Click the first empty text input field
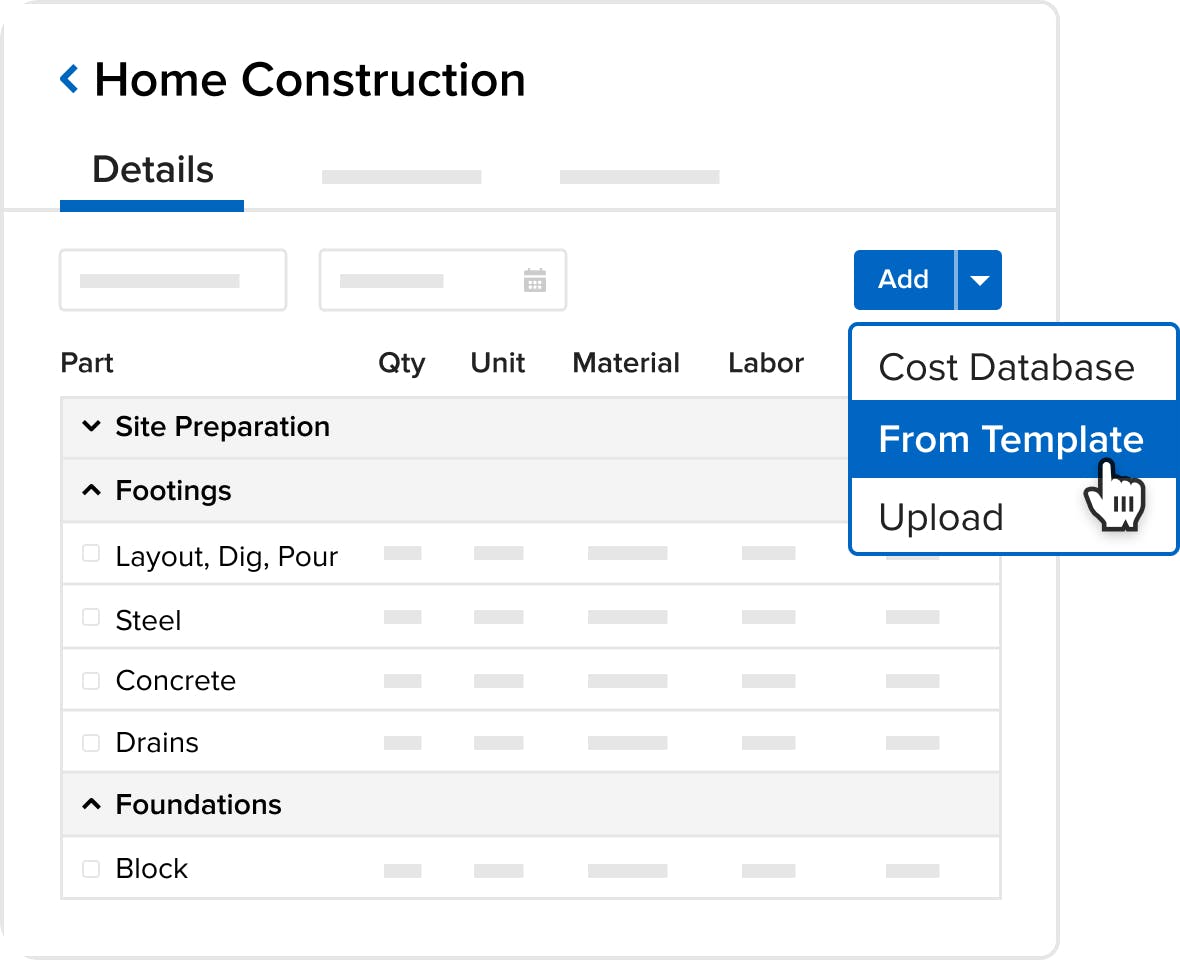Screen dimensions: 1180x960 (x=173, y=280)
